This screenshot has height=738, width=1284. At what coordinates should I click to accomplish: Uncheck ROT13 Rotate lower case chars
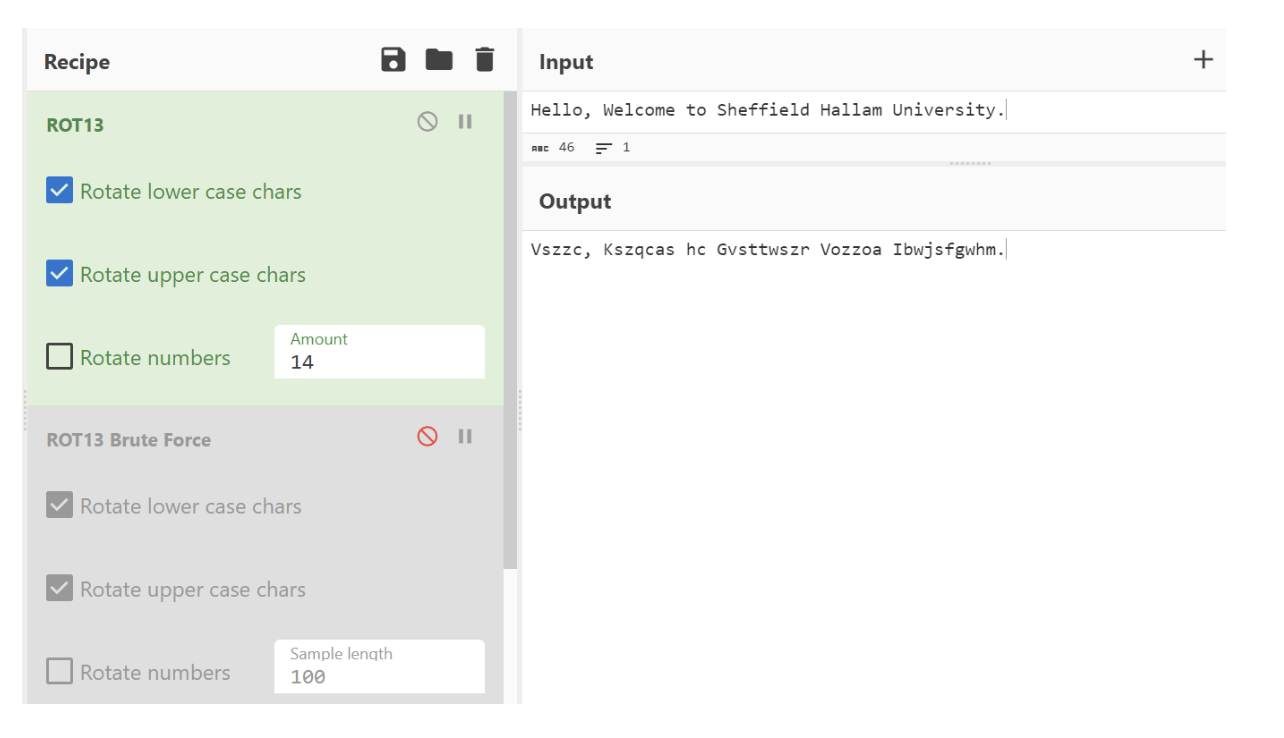pyautogui.click(x=60, y=191)
